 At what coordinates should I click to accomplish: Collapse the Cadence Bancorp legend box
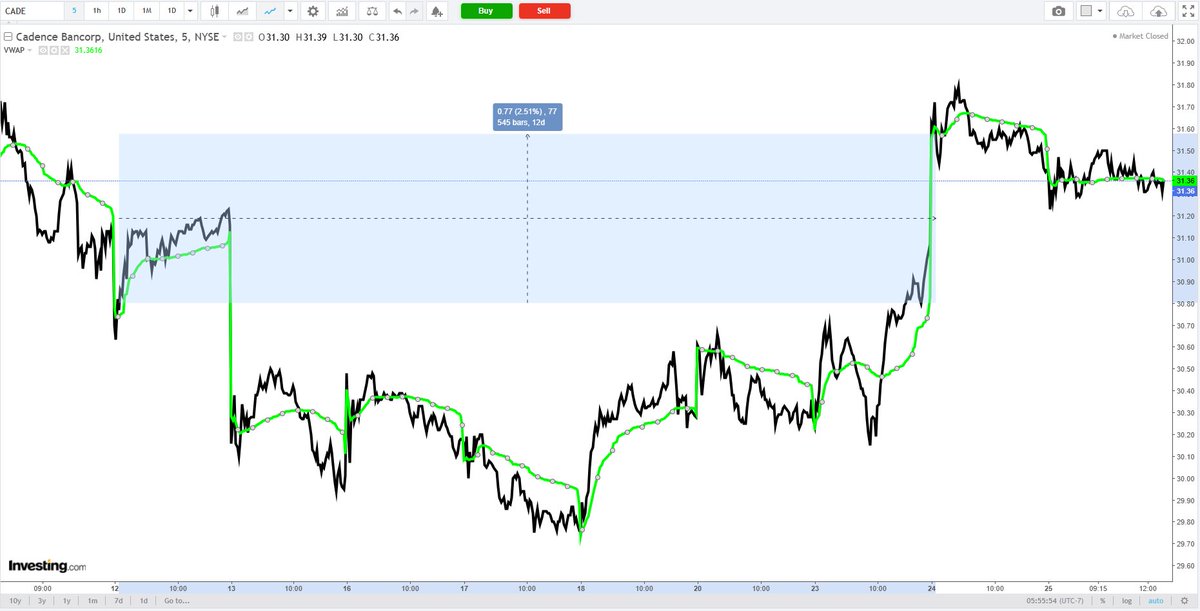(x=7, y=36)
